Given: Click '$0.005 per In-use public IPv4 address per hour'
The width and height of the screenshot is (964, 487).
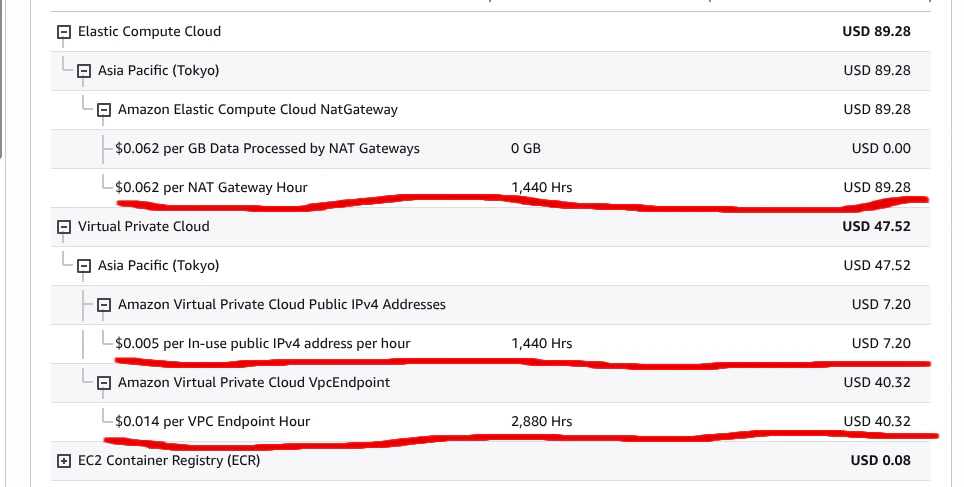Looking at the screenshot, I should [263, 343].
